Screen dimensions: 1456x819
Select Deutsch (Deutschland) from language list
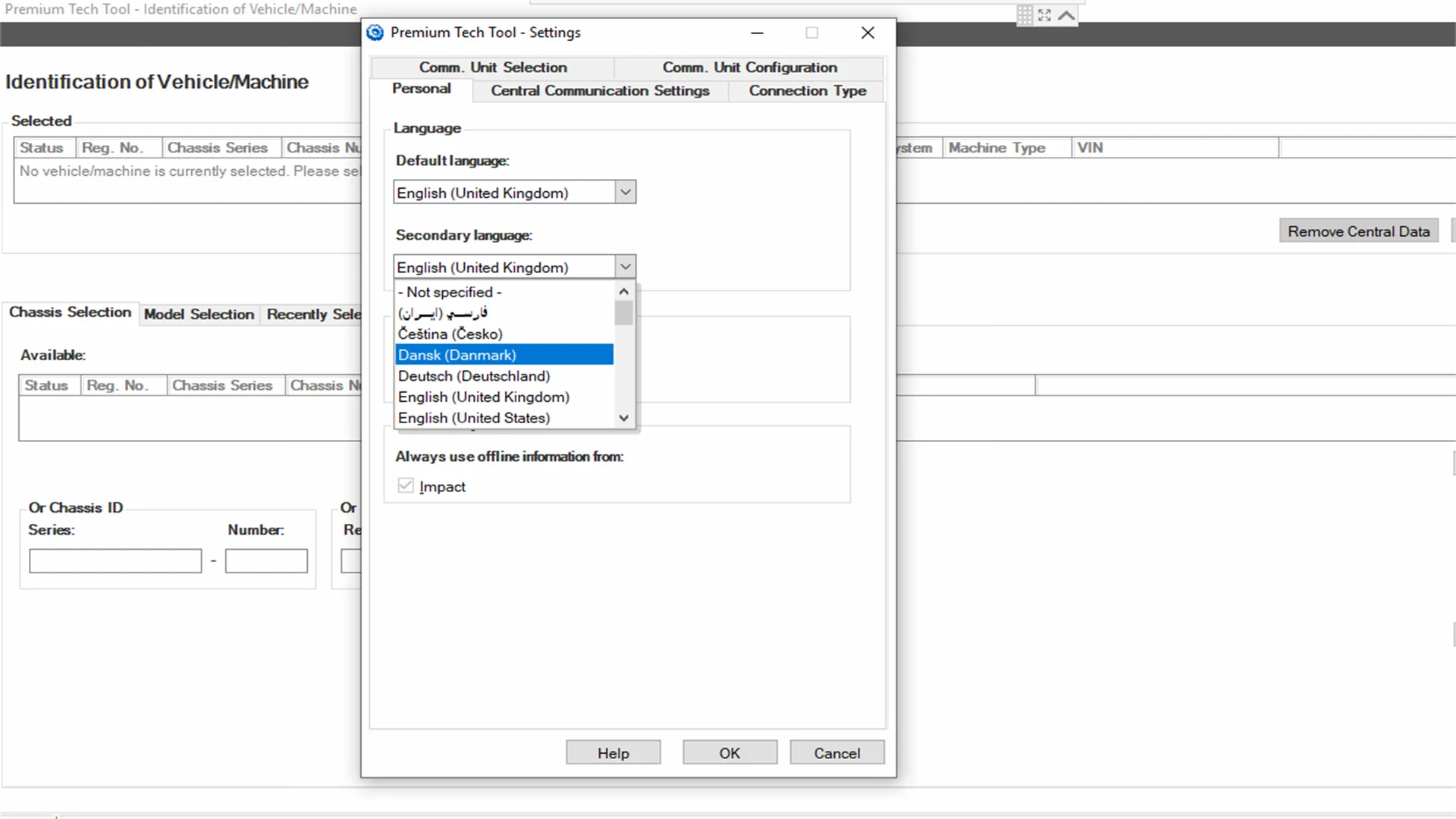pos(474,375)
